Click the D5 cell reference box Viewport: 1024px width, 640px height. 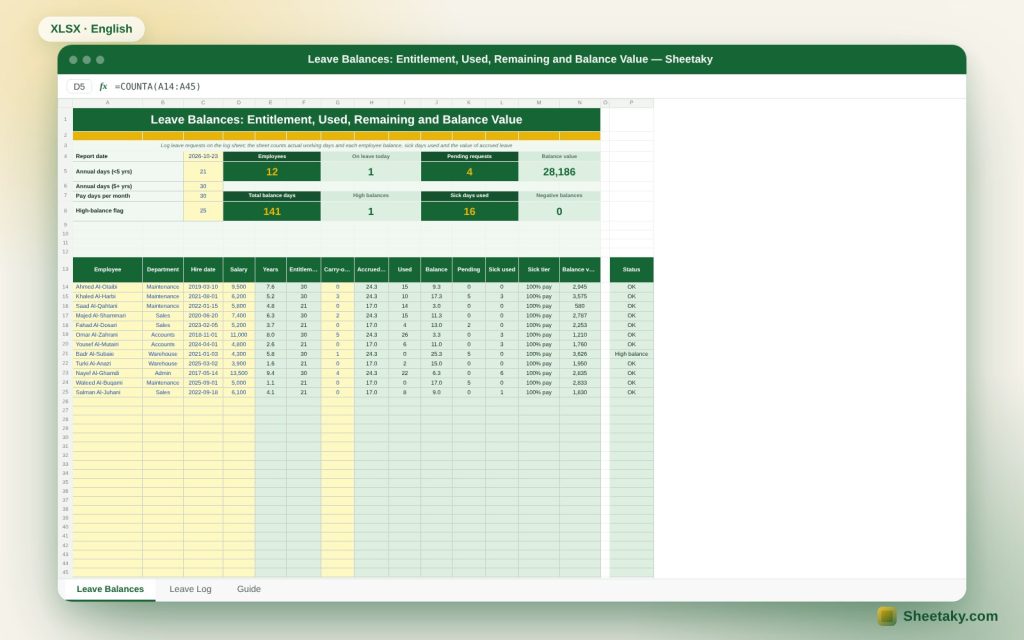(x=79, y=86)
